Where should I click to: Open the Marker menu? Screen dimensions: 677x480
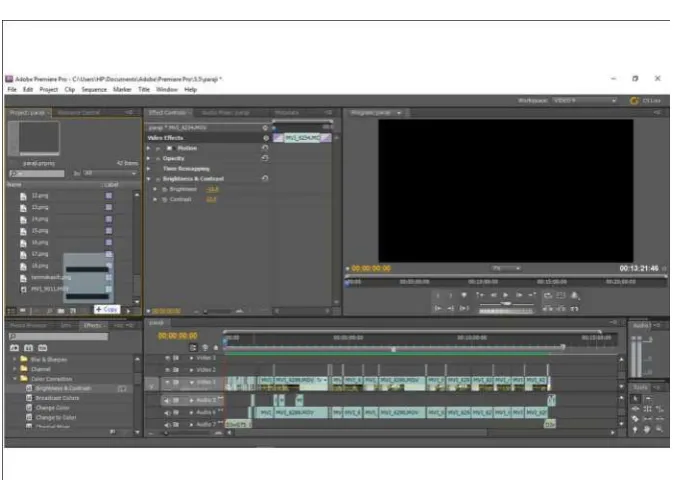pyautogui.click(x=122, y=89)
